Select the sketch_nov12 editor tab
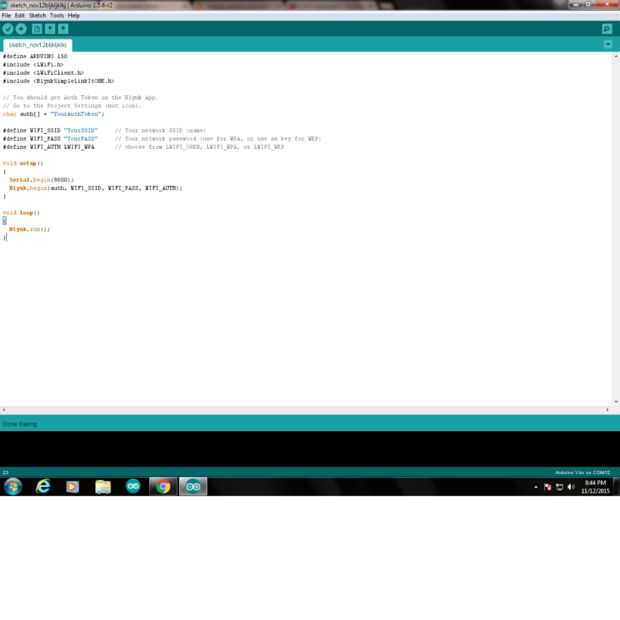 coord(38,45)
